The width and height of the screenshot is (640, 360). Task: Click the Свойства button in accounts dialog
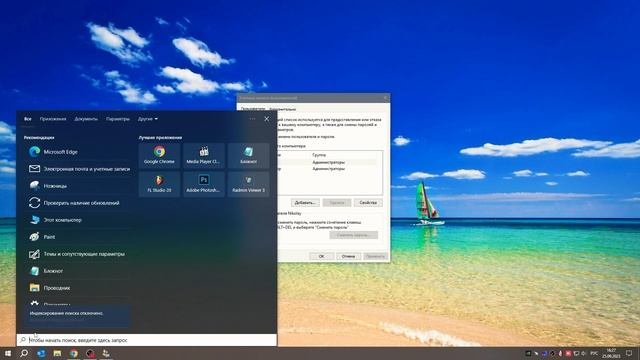(368, 202)
